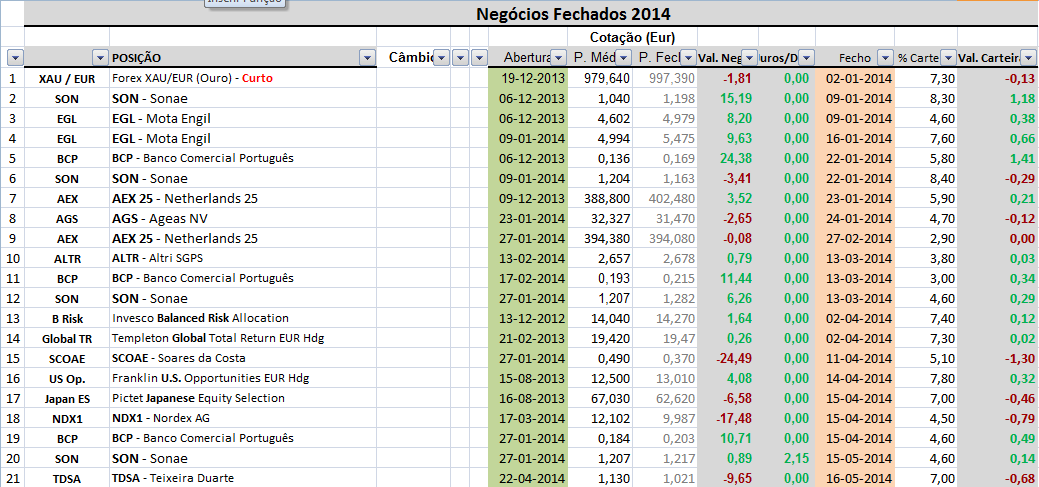Open the P. Médio filter dropdown
1039x487 pixels.
pos(624,58)
